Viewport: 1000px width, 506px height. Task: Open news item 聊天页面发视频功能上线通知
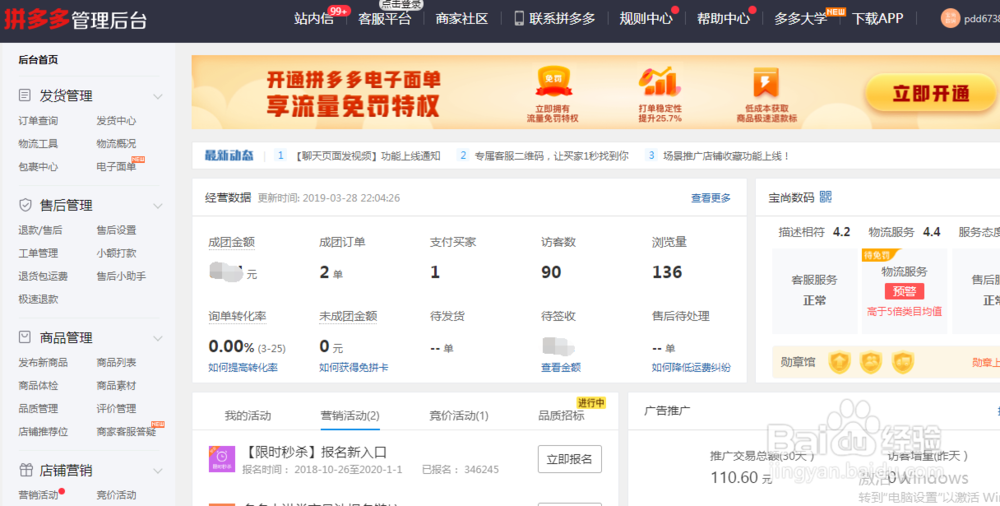[x=367, y=156]
